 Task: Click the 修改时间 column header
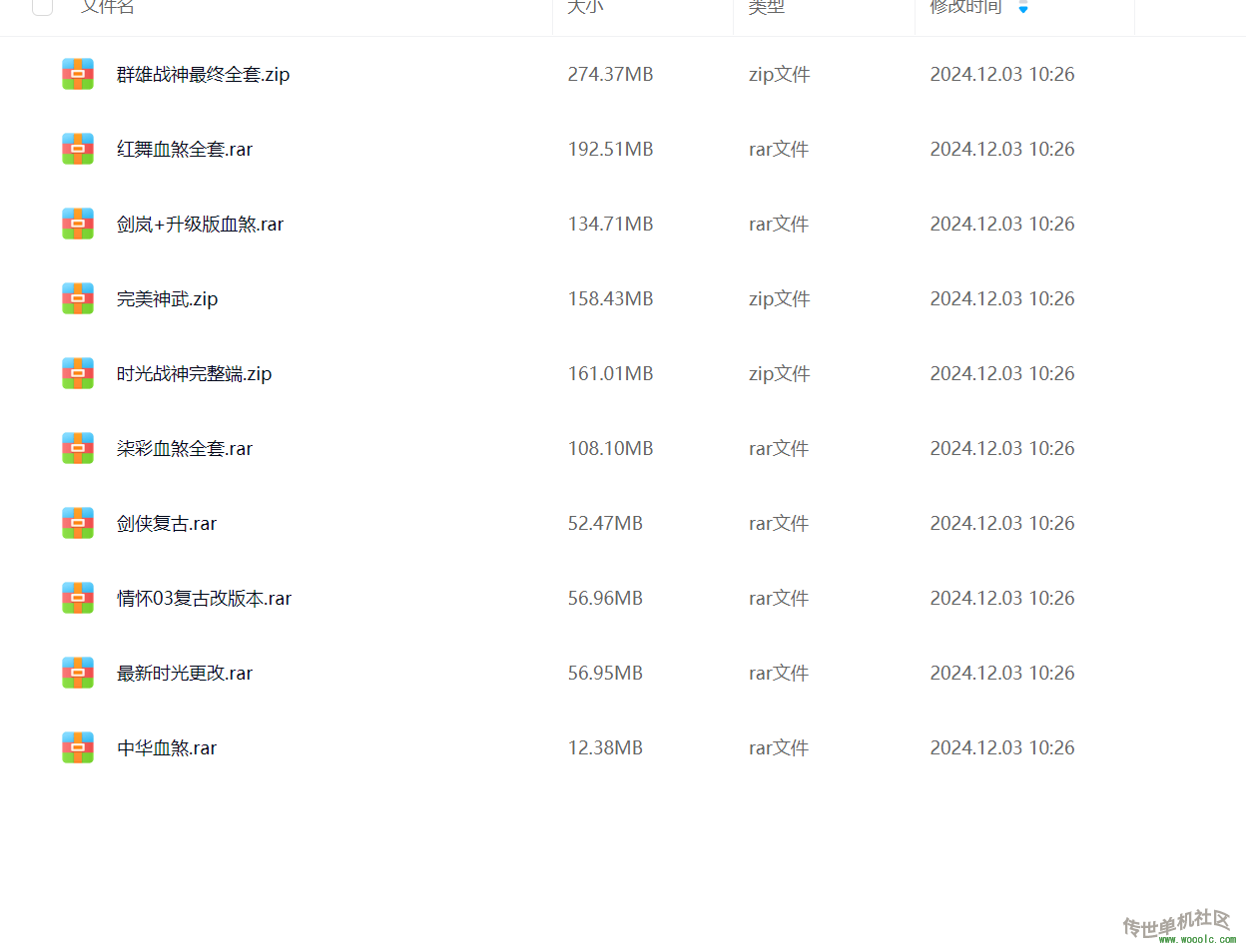(x=965, y=6)
